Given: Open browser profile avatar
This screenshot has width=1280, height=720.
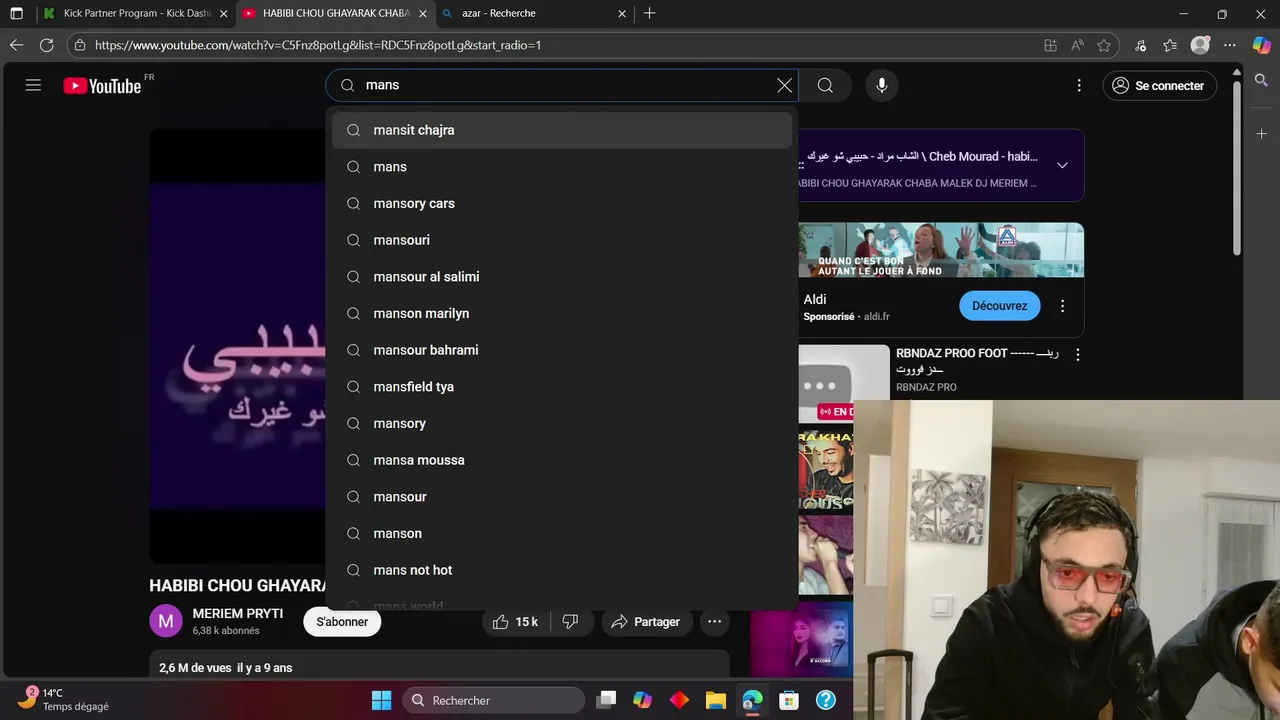Looking at the screenshot, I should click(1200, 45).
